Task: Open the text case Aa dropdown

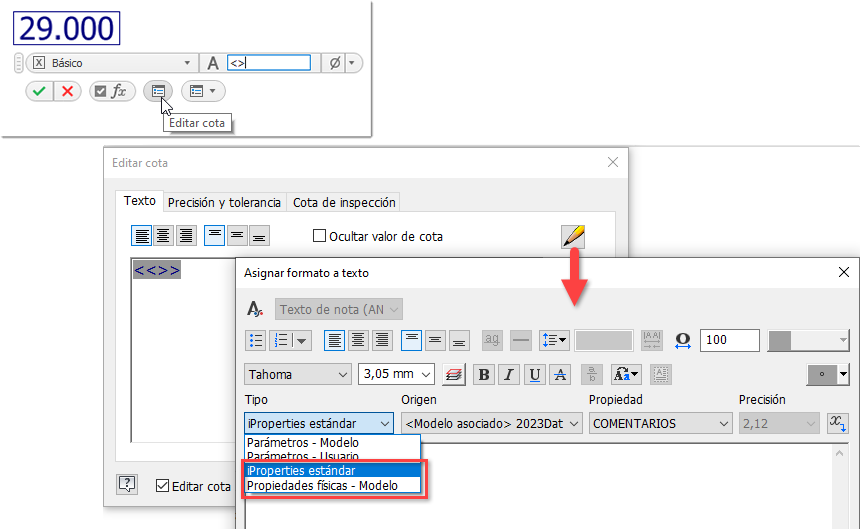Action: pos(626,374)
